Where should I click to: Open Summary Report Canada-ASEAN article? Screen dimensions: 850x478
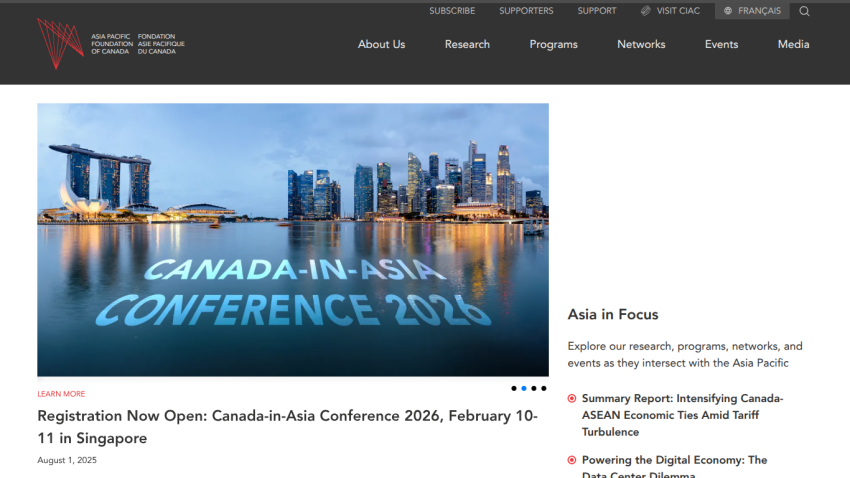tap(682, 415)
